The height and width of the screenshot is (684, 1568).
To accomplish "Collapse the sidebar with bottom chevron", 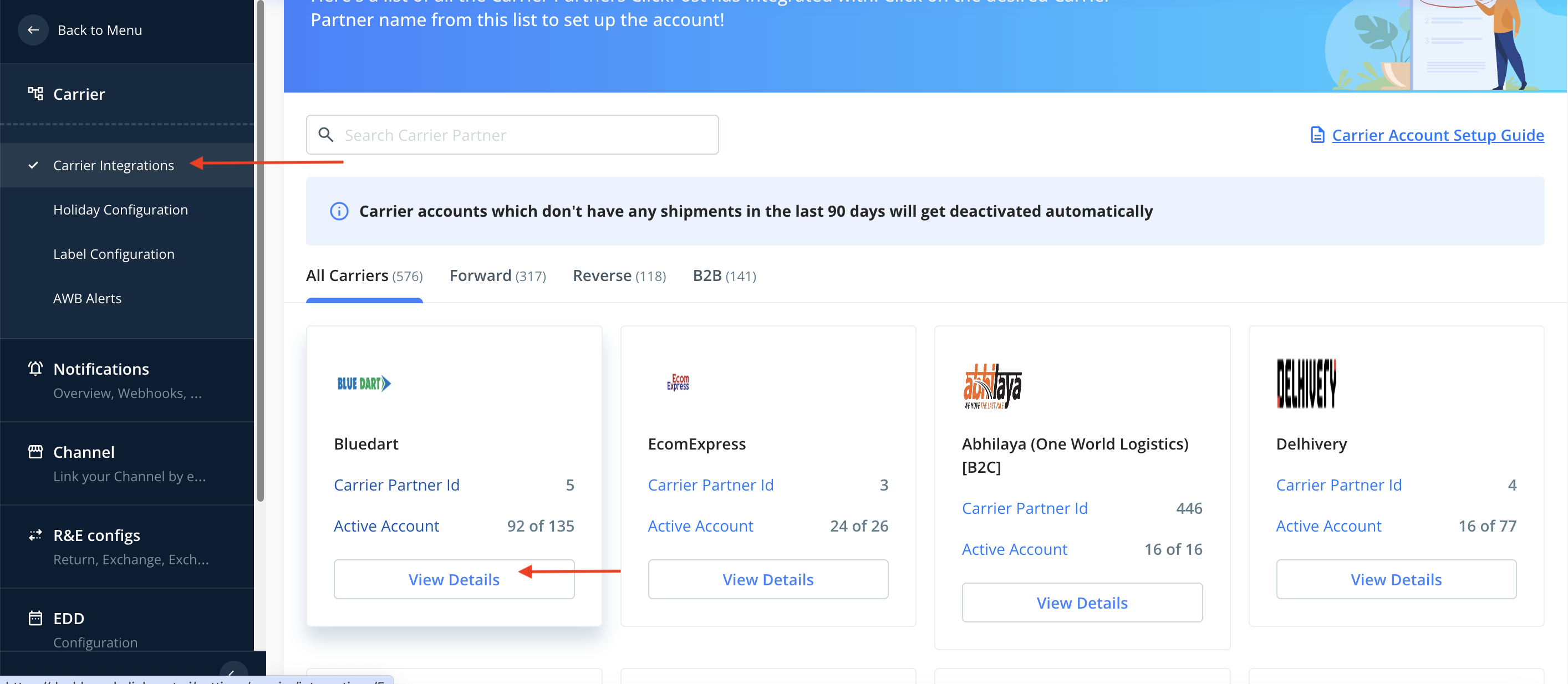I will (x=233, y=672).
